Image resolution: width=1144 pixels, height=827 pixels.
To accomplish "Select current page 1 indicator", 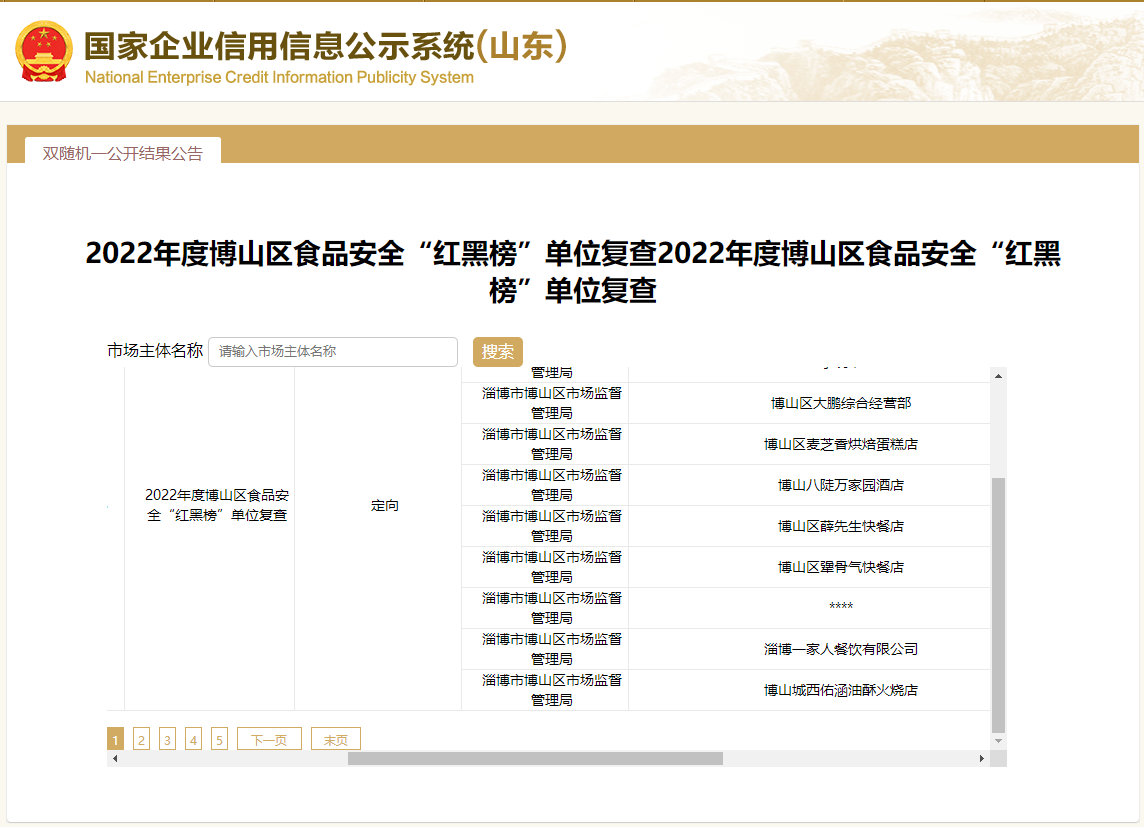I will click(115, 740).
